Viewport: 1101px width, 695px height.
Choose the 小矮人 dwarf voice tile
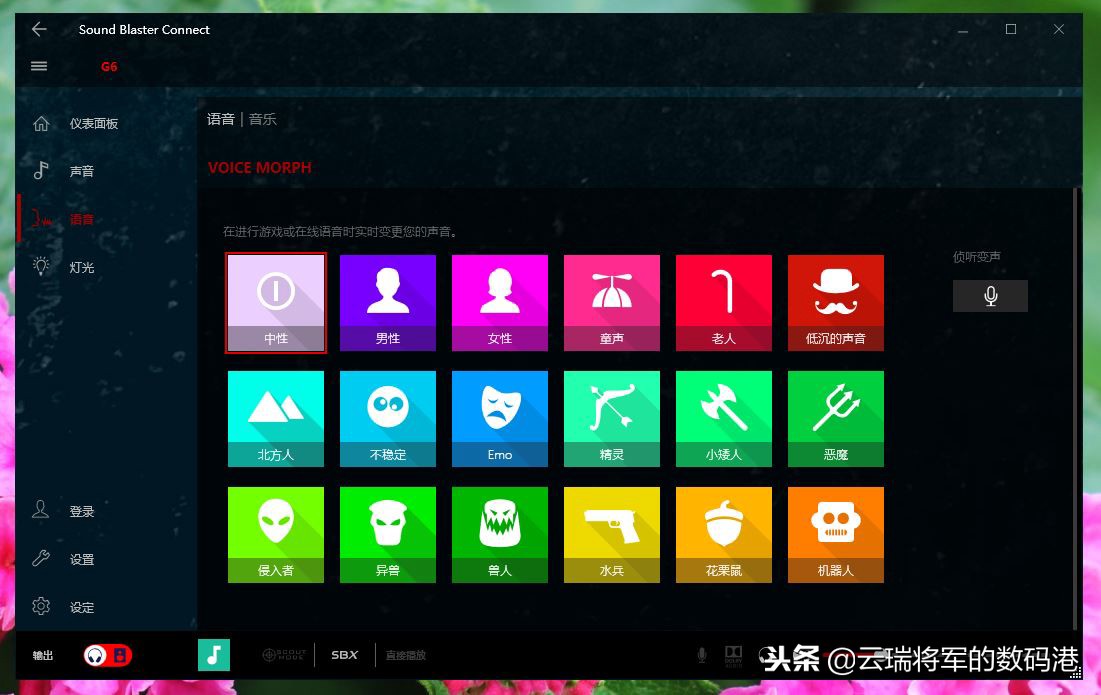723,419
